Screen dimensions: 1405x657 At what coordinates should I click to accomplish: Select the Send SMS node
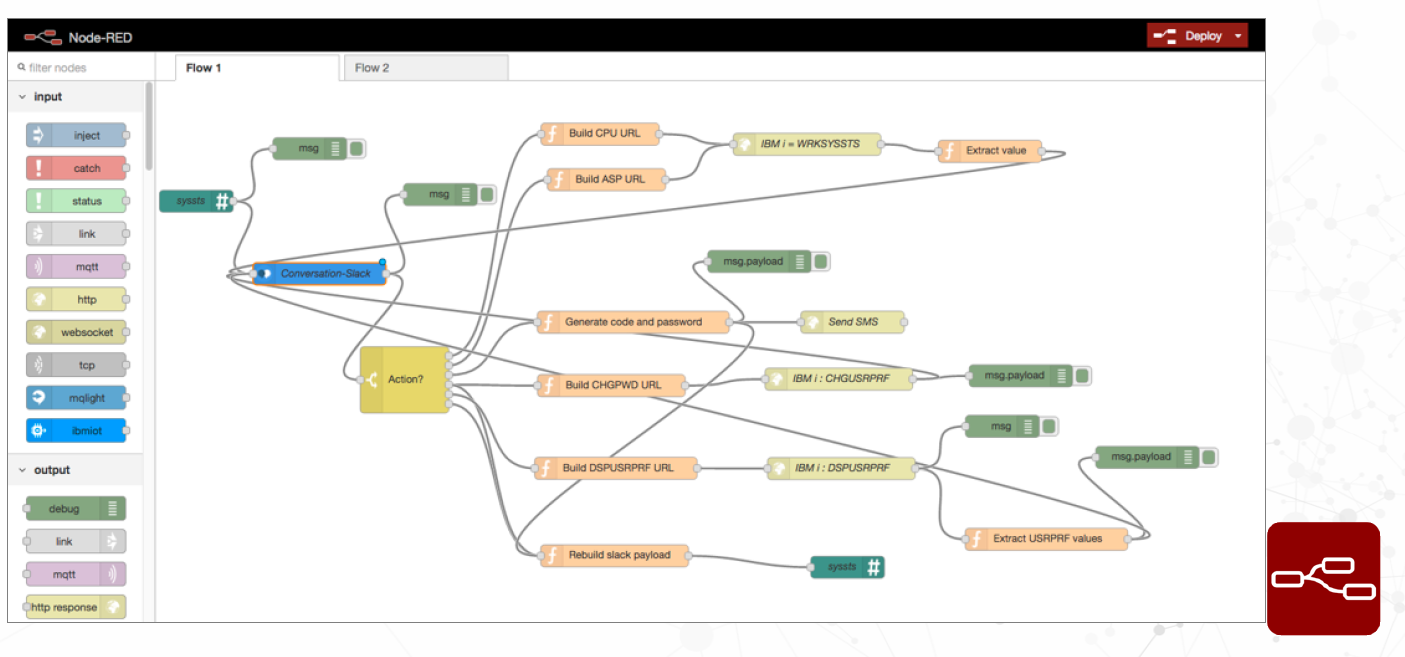click(x=852, y=322)
